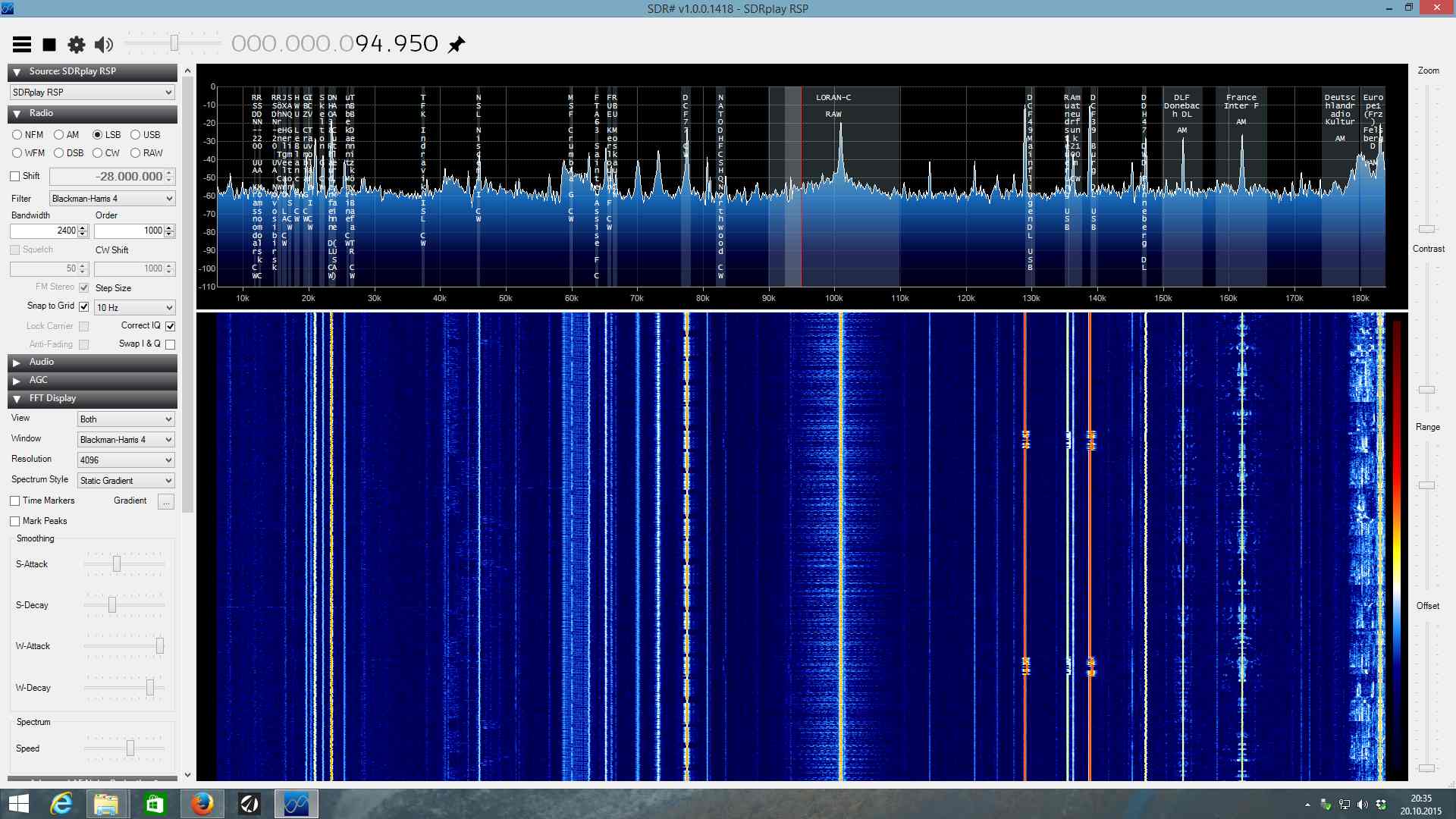Open the FFT View dropdown
The image size is (1456, 819).
click(x=126, y=419)
